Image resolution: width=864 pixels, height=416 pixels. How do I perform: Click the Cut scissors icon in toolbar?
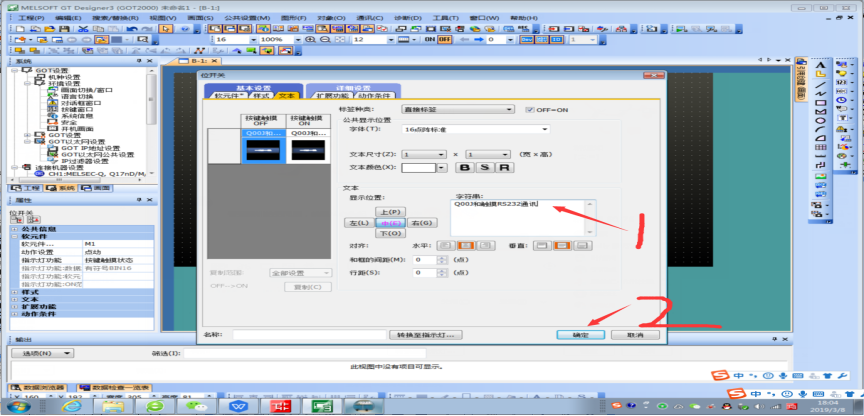point(84,29)
